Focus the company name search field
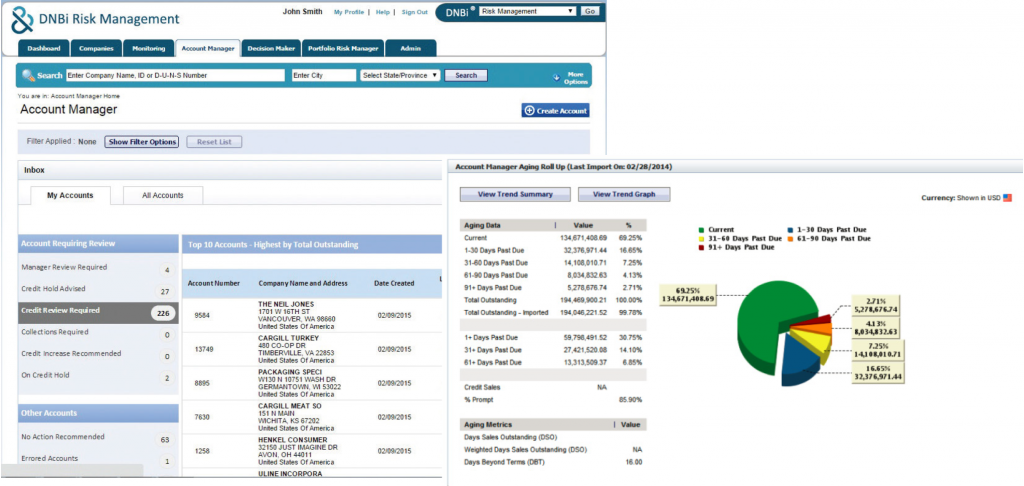 click(175, 76)
